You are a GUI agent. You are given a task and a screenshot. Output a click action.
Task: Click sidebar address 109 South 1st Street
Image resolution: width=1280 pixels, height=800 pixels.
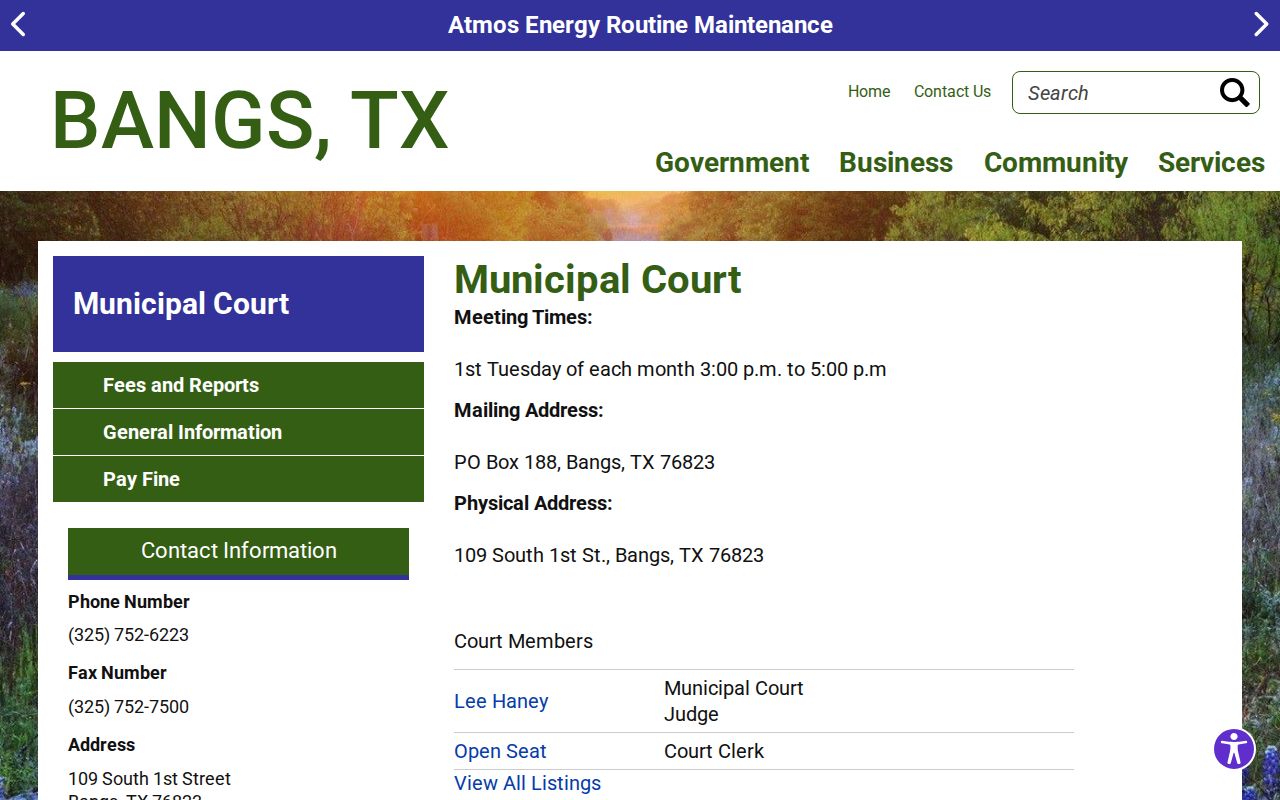[149, 779]
